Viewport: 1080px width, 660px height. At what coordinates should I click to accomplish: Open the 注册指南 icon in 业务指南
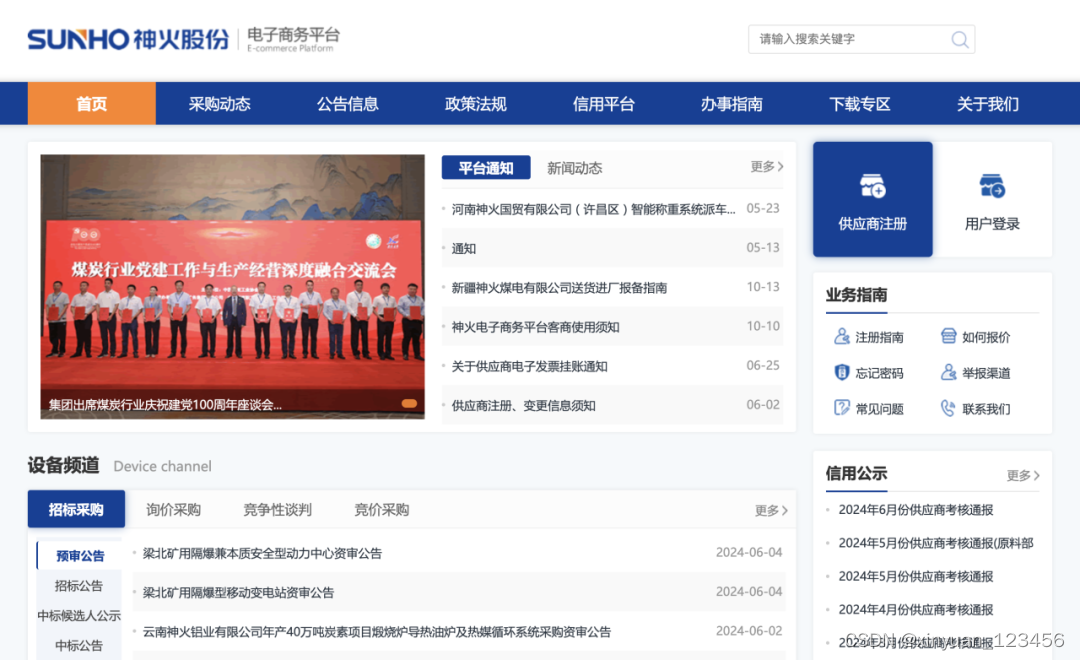pyautogui.click(x=842, y=337)
